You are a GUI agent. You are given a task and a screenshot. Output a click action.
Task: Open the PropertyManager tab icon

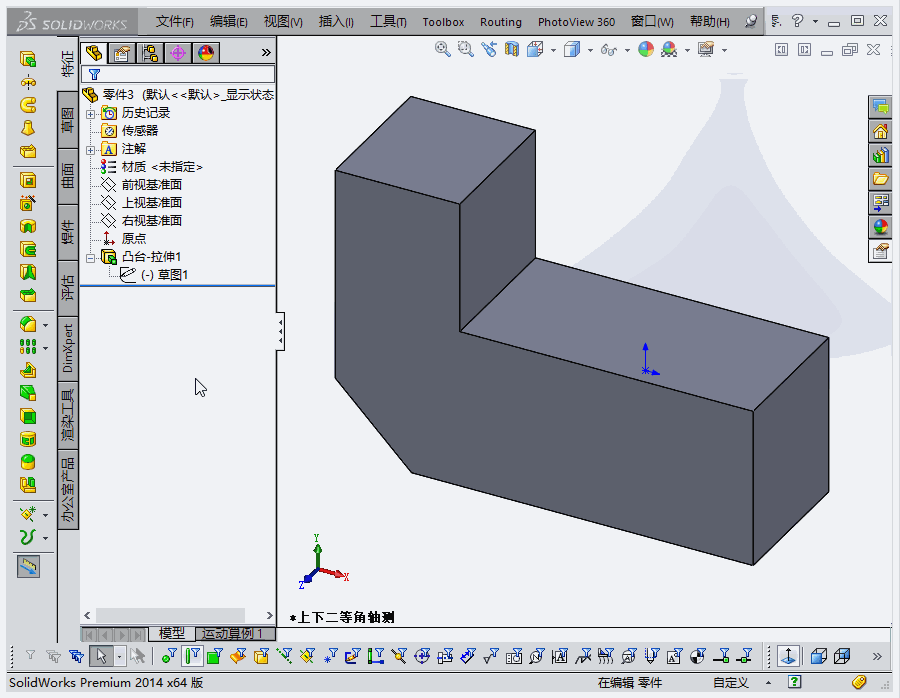pyautogui.click(x=122, y=53)
